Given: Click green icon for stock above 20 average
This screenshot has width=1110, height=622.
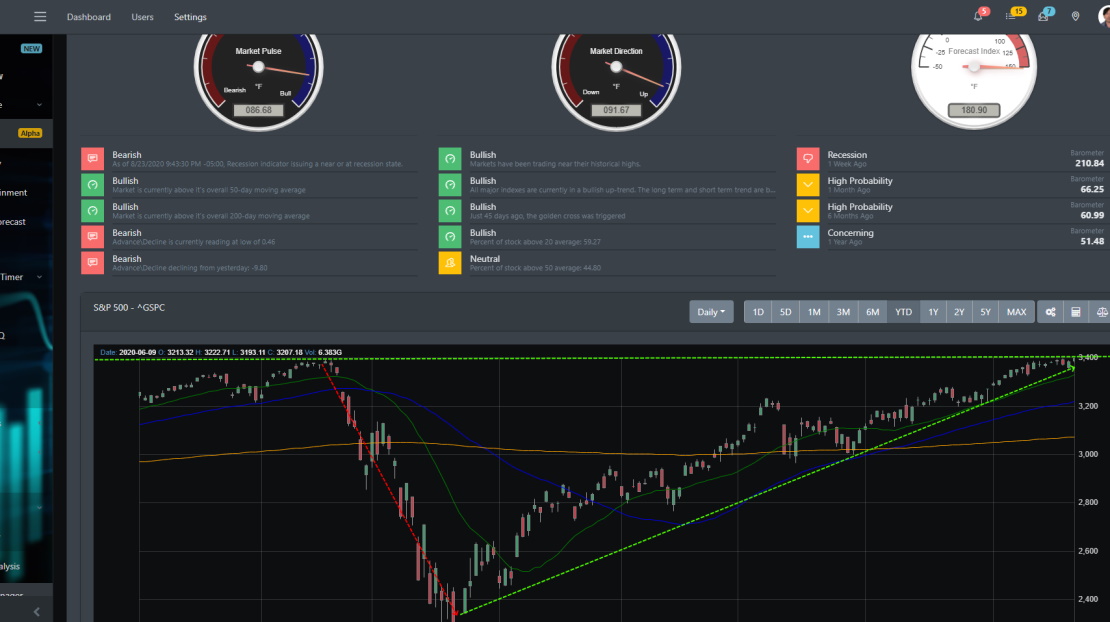Looking at the screenshot, I should (450, 236).
